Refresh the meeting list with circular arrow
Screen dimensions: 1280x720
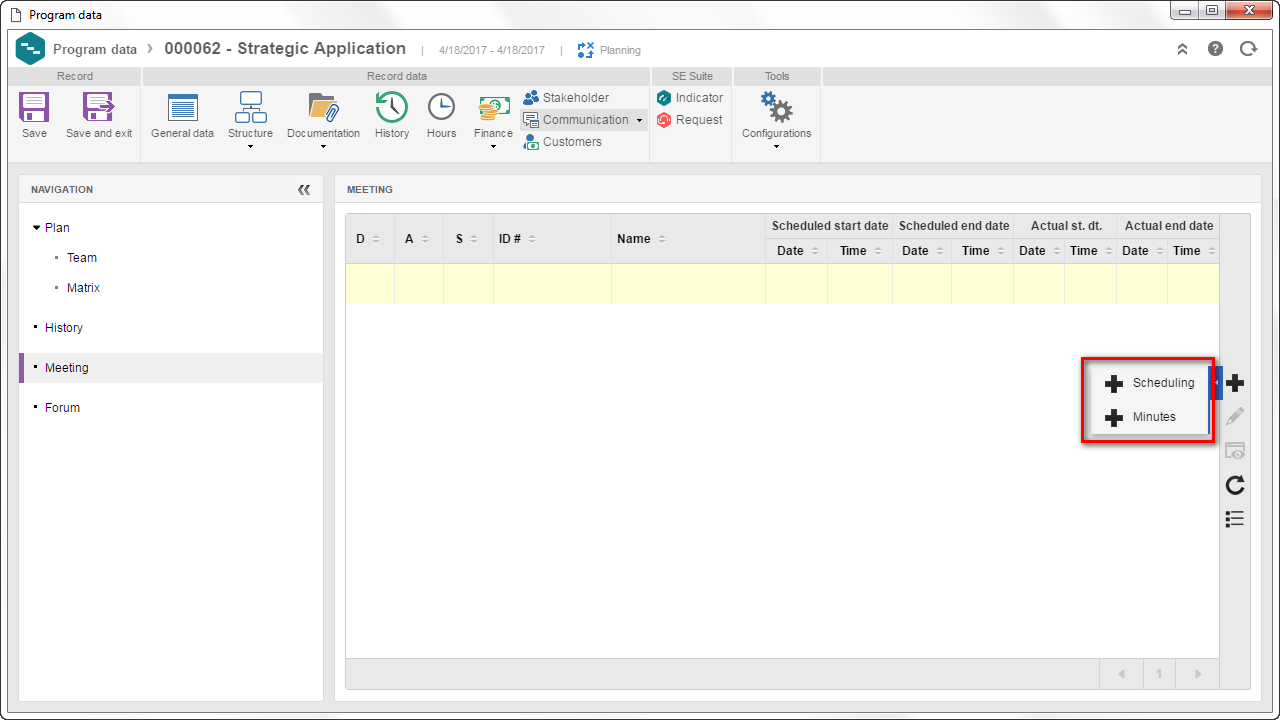(x=1235, y=485)
